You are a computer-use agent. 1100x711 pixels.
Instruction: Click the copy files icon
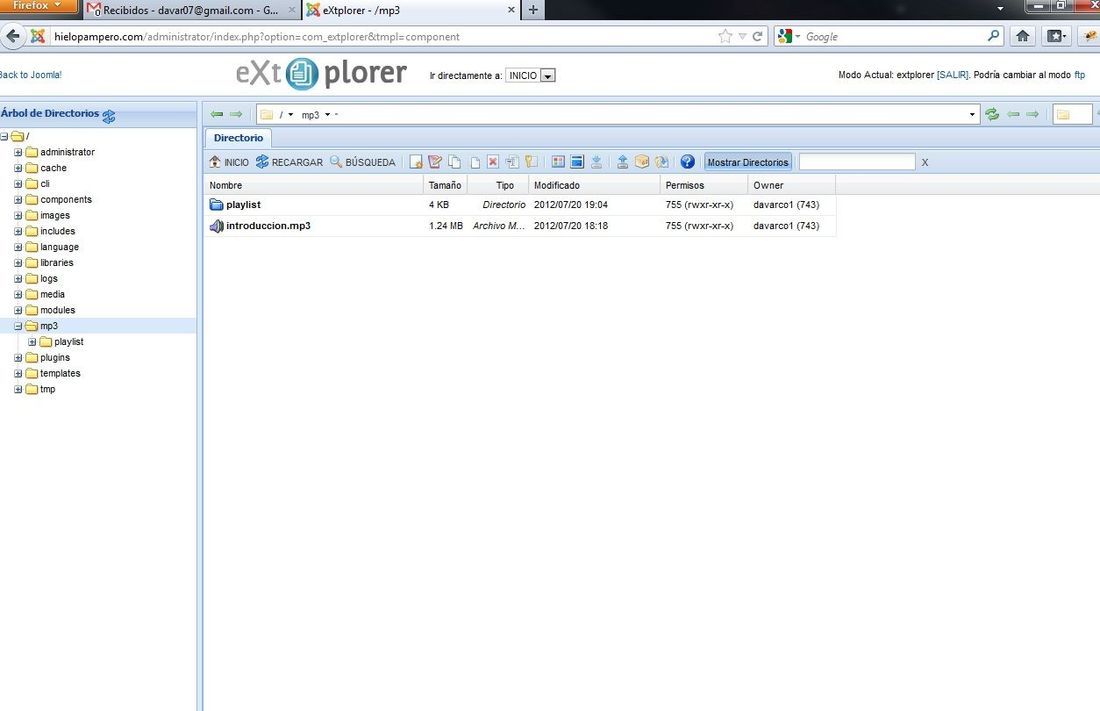[x=455, y=162]
